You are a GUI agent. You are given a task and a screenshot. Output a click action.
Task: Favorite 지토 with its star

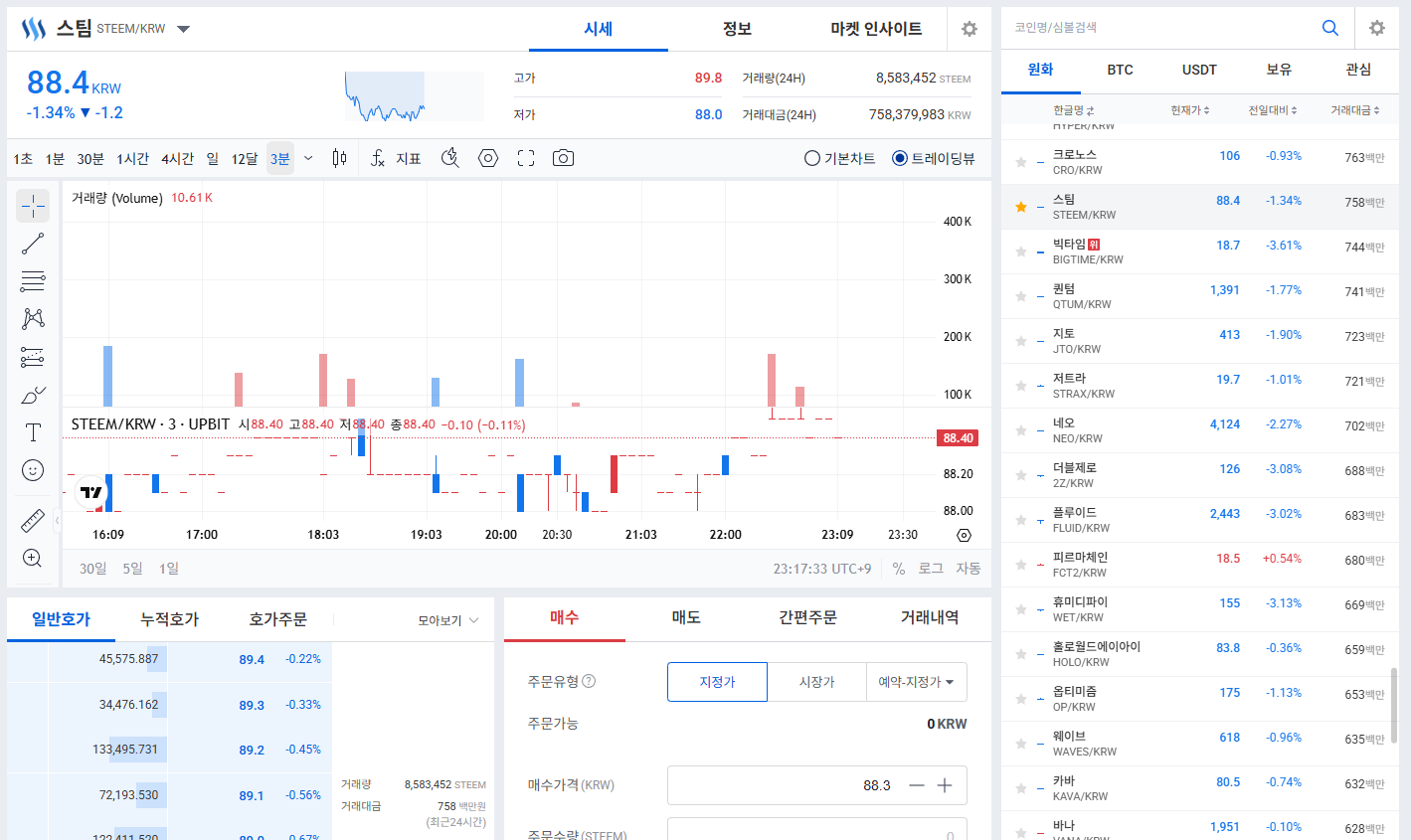click(x=1021, y=341)
